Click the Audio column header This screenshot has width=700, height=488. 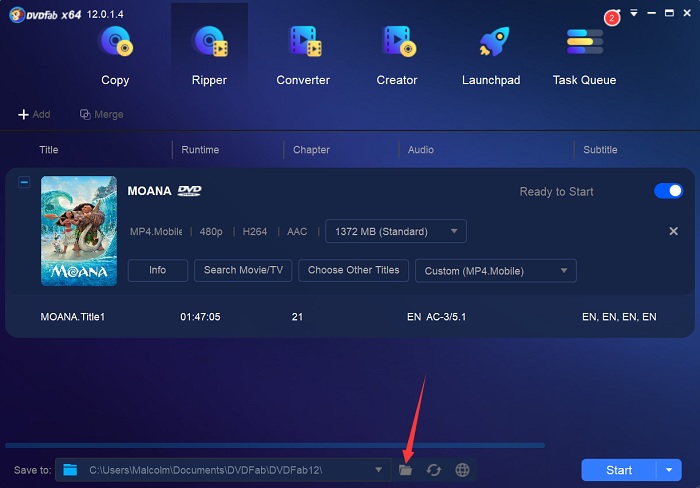pyautogui.click(x=421, y=150)
